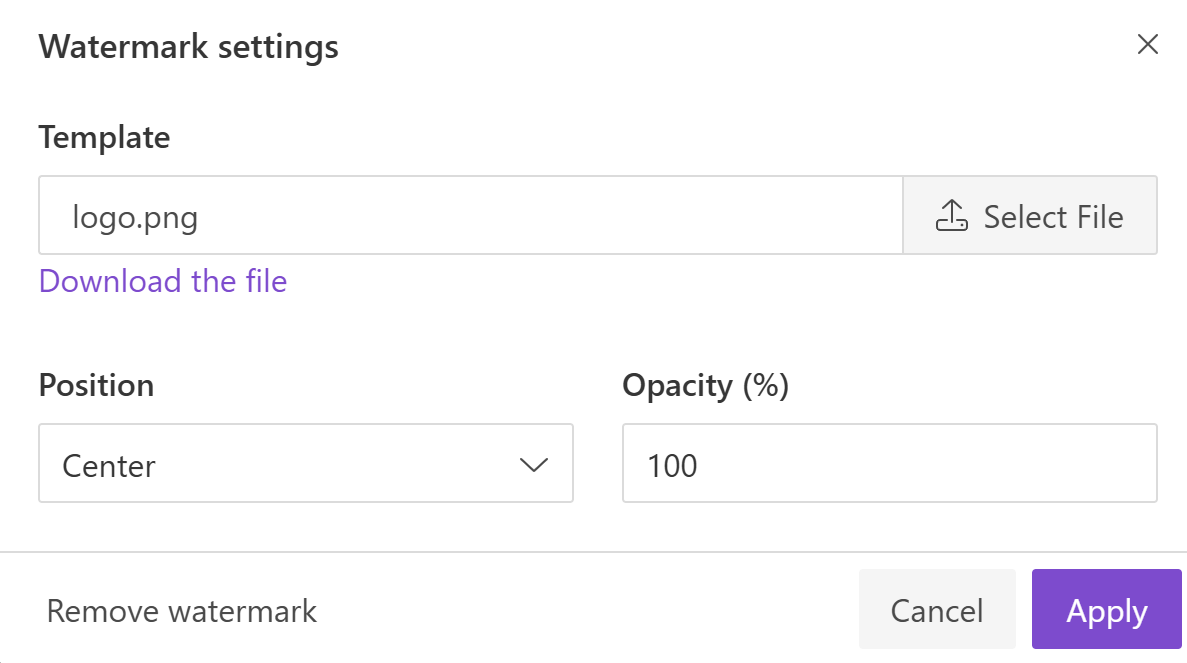Click the Watermark settings title text
Image resolution: width=1187 pixels, height=663 pixels.
tap(188, 47)
